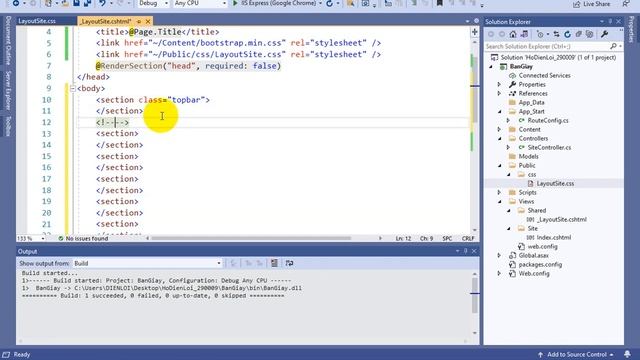Click the split editor plus icon
Viewport: 640px width, 360px height.
click(x=474, y=32)
